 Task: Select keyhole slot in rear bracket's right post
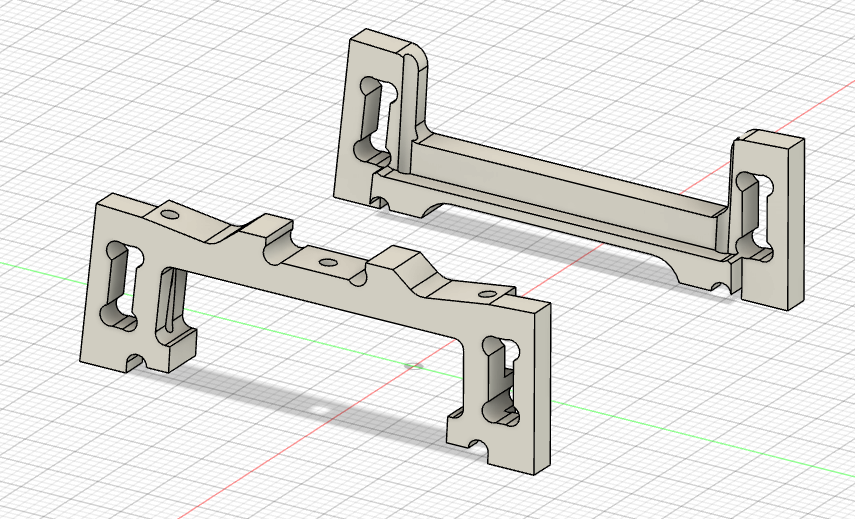[755, 216]
